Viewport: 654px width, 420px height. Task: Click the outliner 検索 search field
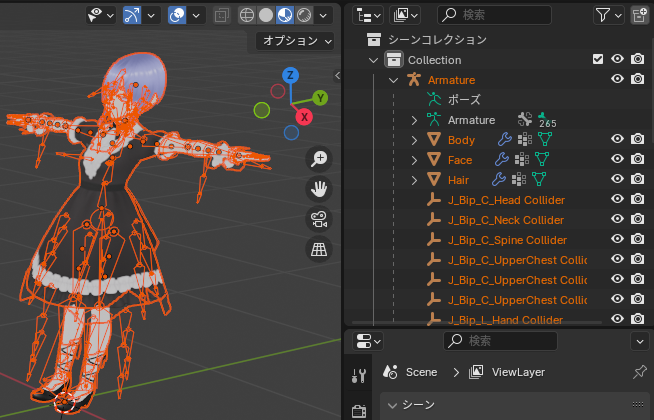[x=494, y=15]
